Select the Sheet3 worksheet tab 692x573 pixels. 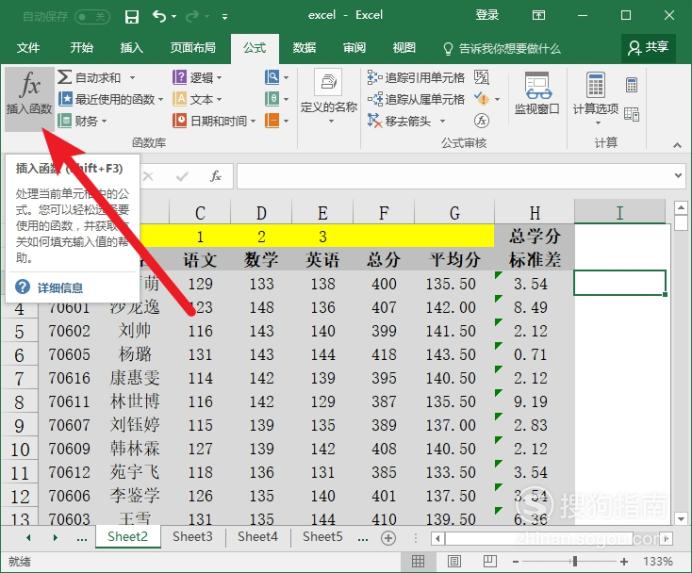192,537
